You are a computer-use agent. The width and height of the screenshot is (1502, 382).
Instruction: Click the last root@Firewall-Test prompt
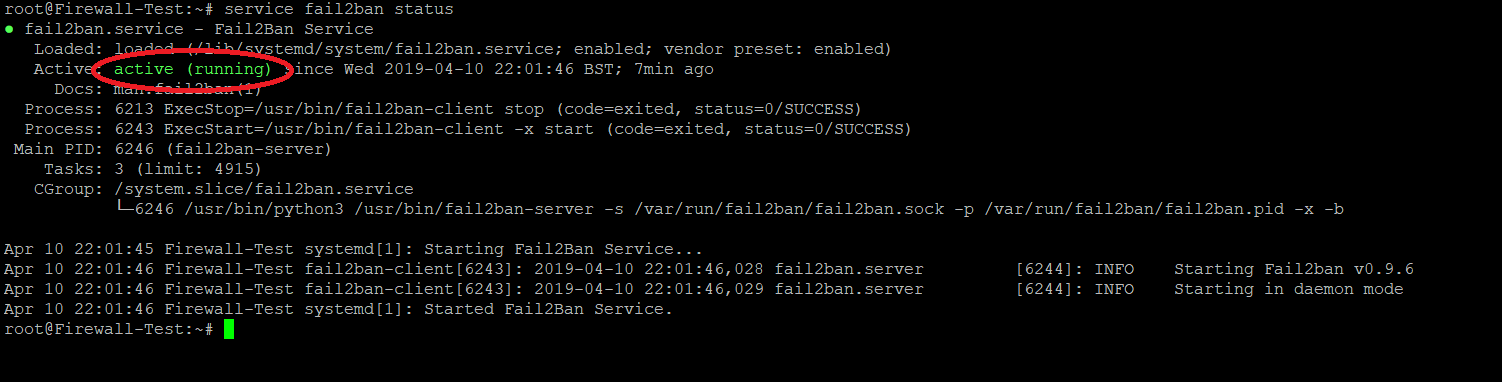109,330
